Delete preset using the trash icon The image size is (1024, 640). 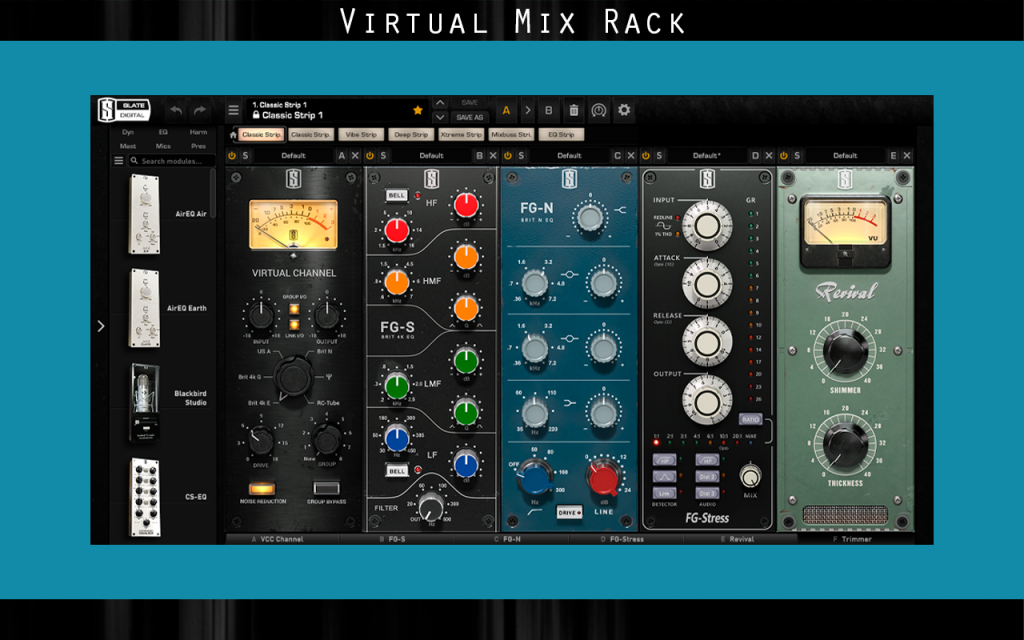[x=573, y=110]
